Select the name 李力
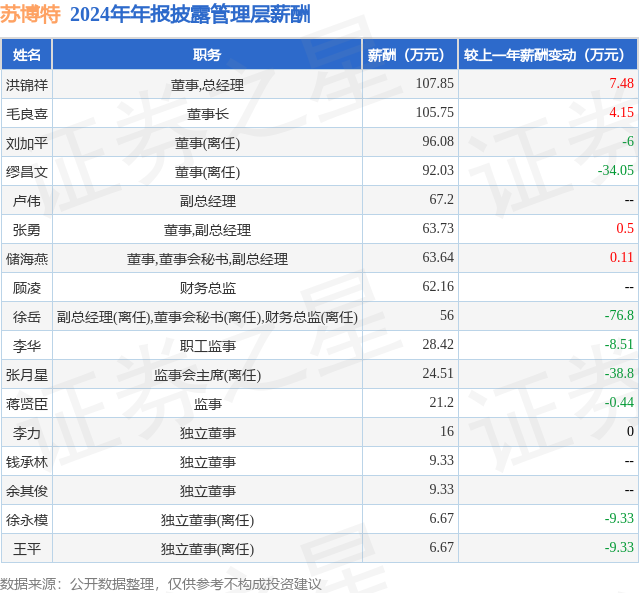Screen dimensions: 639x593 tap(27, 433)
